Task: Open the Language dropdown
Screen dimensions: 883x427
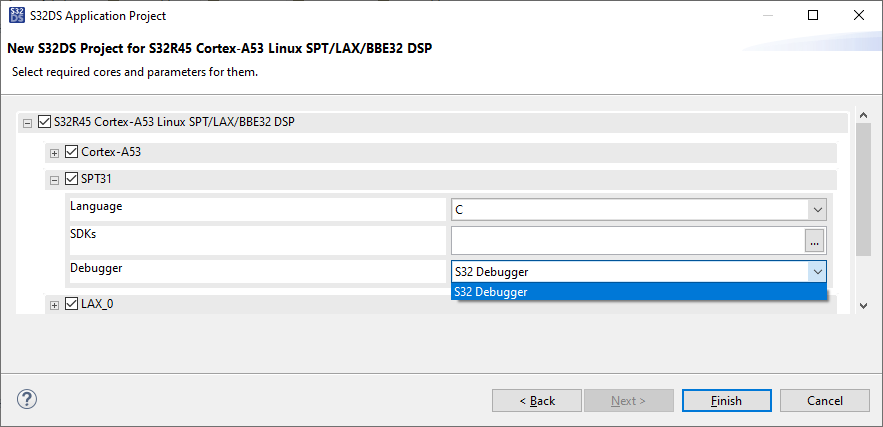Action: pyautogui.click(x=817, y=210)
